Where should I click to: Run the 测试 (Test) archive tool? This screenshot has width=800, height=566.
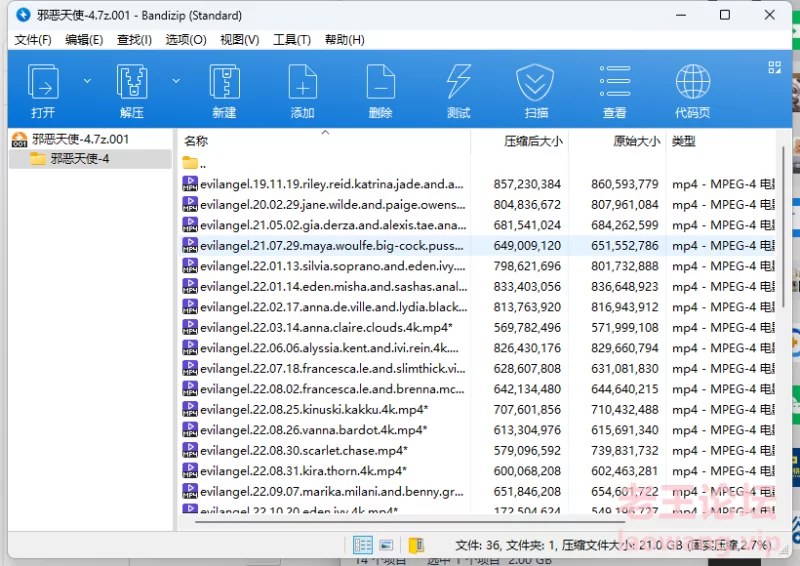tap(458, 82)
